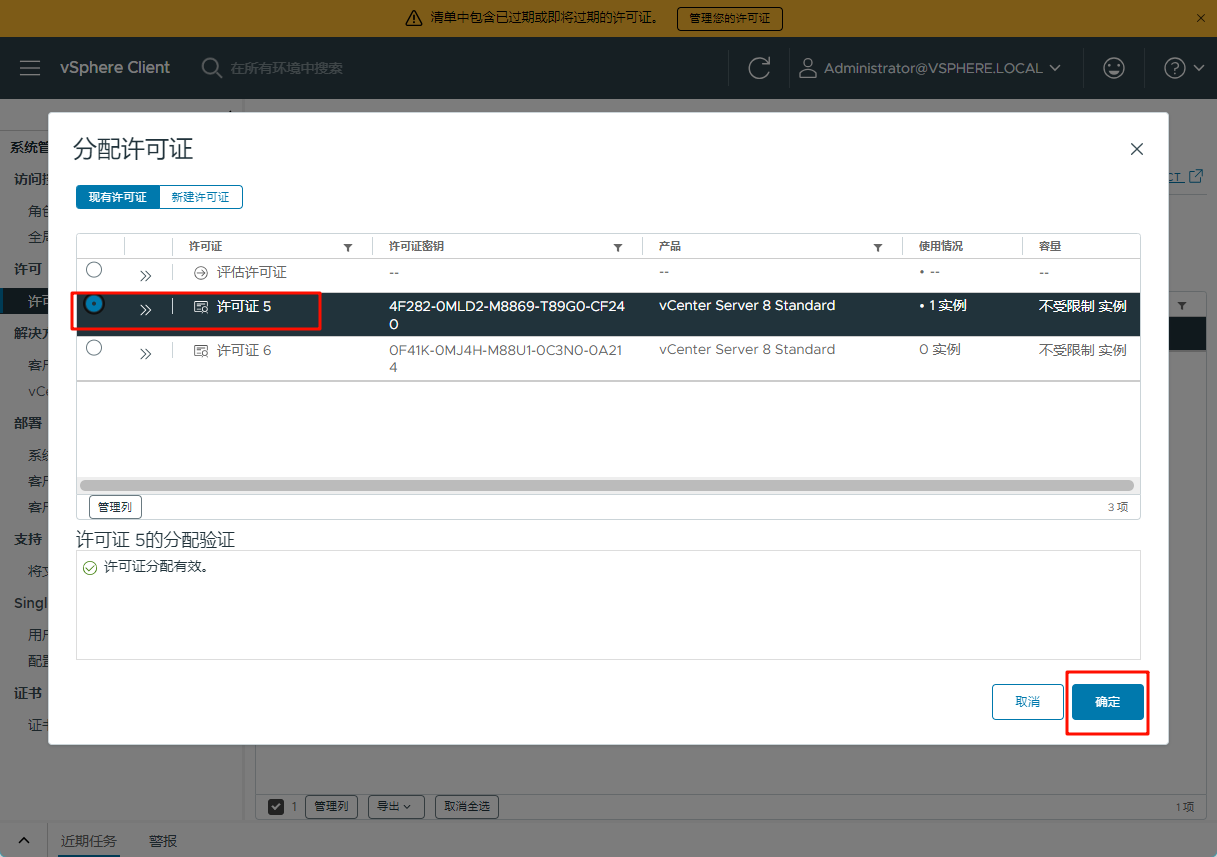The width and height of the screenshot is (1217, 857).
Task: Click the green valid checkmark icon
Action: (90, 568)
